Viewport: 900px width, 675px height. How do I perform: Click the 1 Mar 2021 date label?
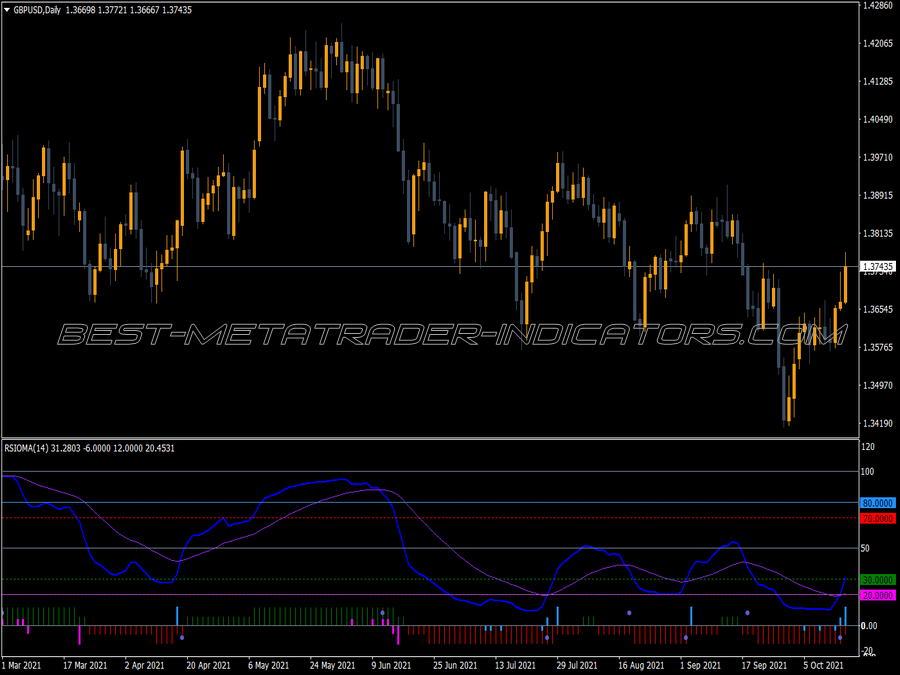coord(24,666)
